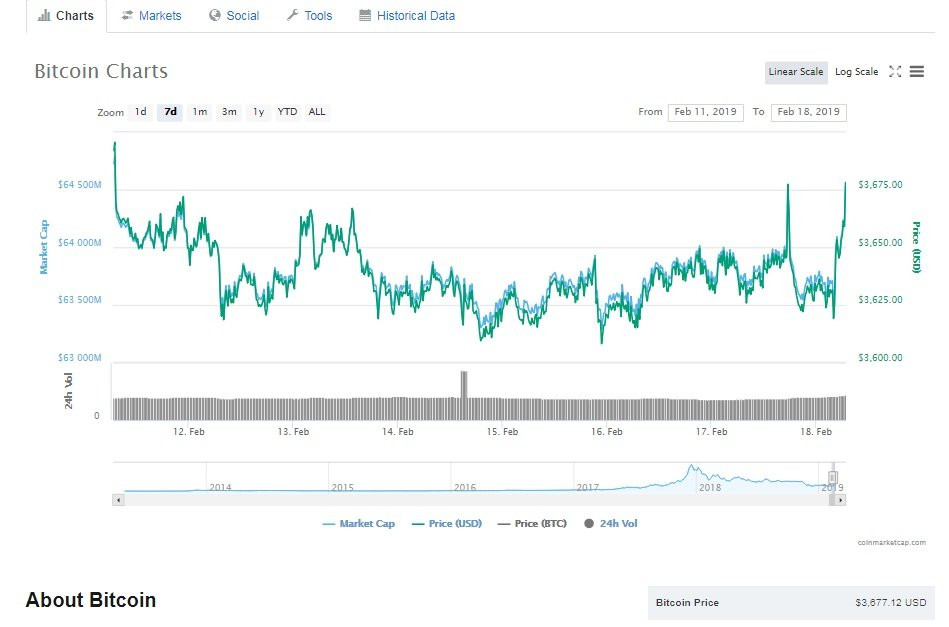Open the Social tab
This screenshot has height=627, width=949.
pos(234,16)
